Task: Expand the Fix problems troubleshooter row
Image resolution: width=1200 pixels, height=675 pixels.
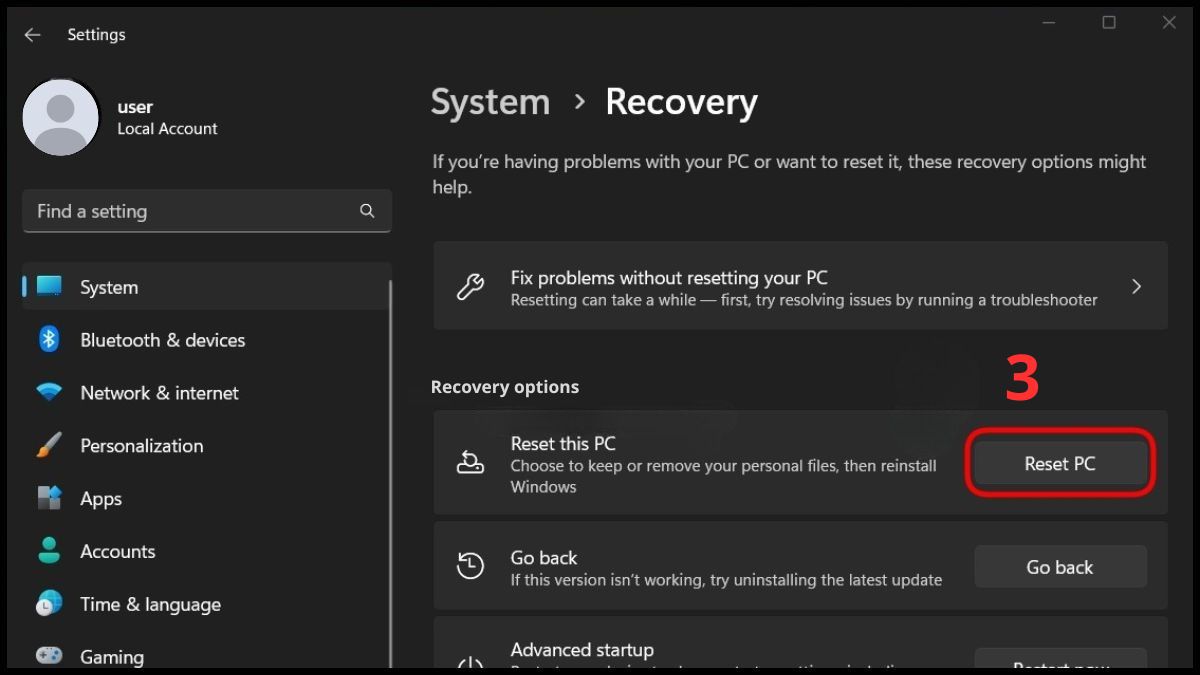Action: 800,286
